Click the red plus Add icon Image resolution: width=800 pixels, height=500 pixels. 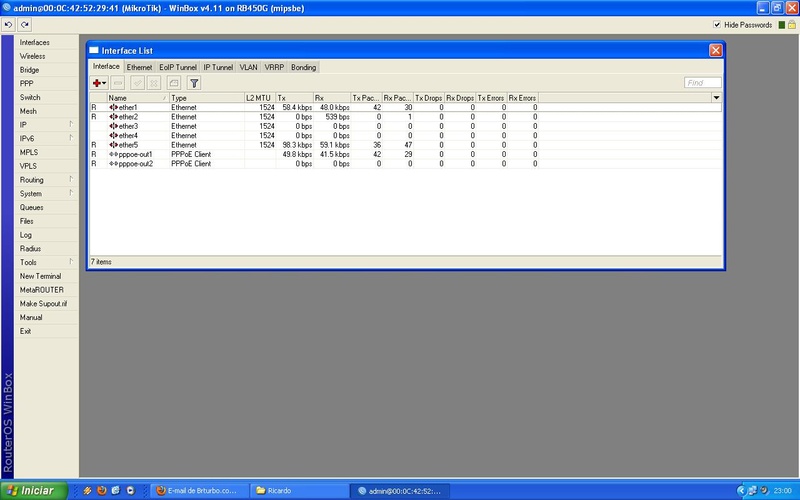pyautogui.click(x=96, y=83)
